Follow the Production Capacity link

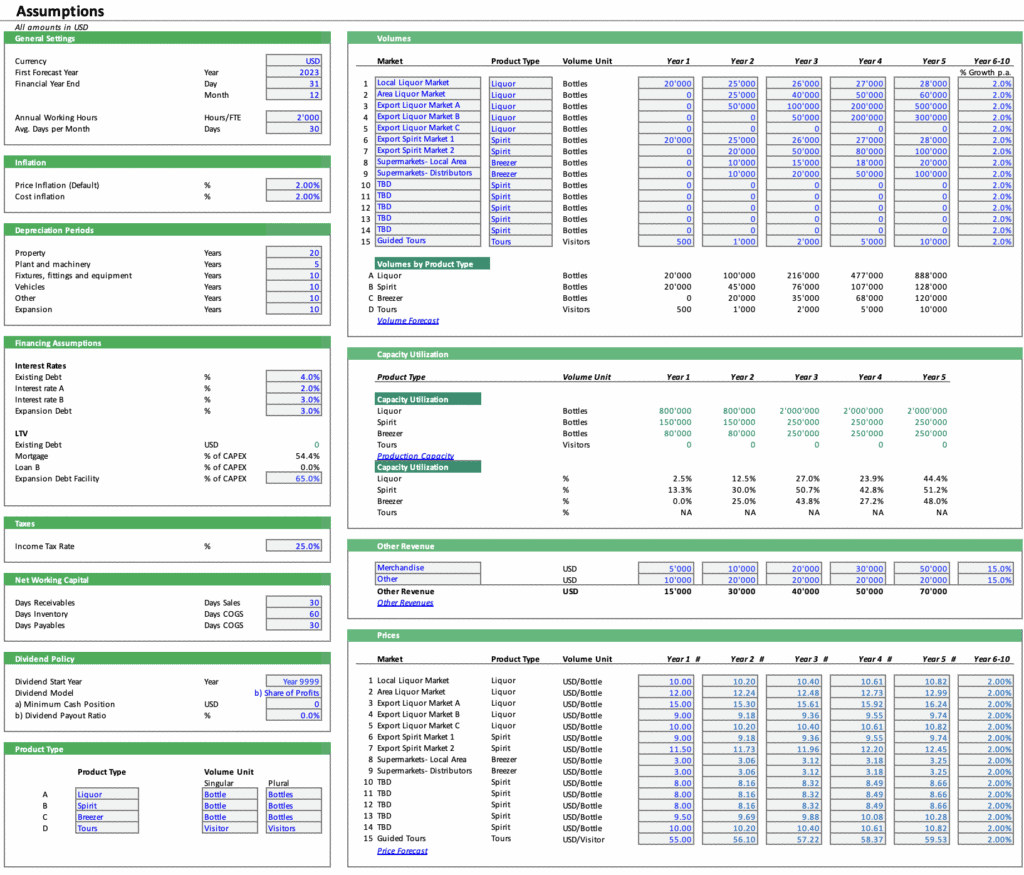pyautogui.click(x=415, y=456)
